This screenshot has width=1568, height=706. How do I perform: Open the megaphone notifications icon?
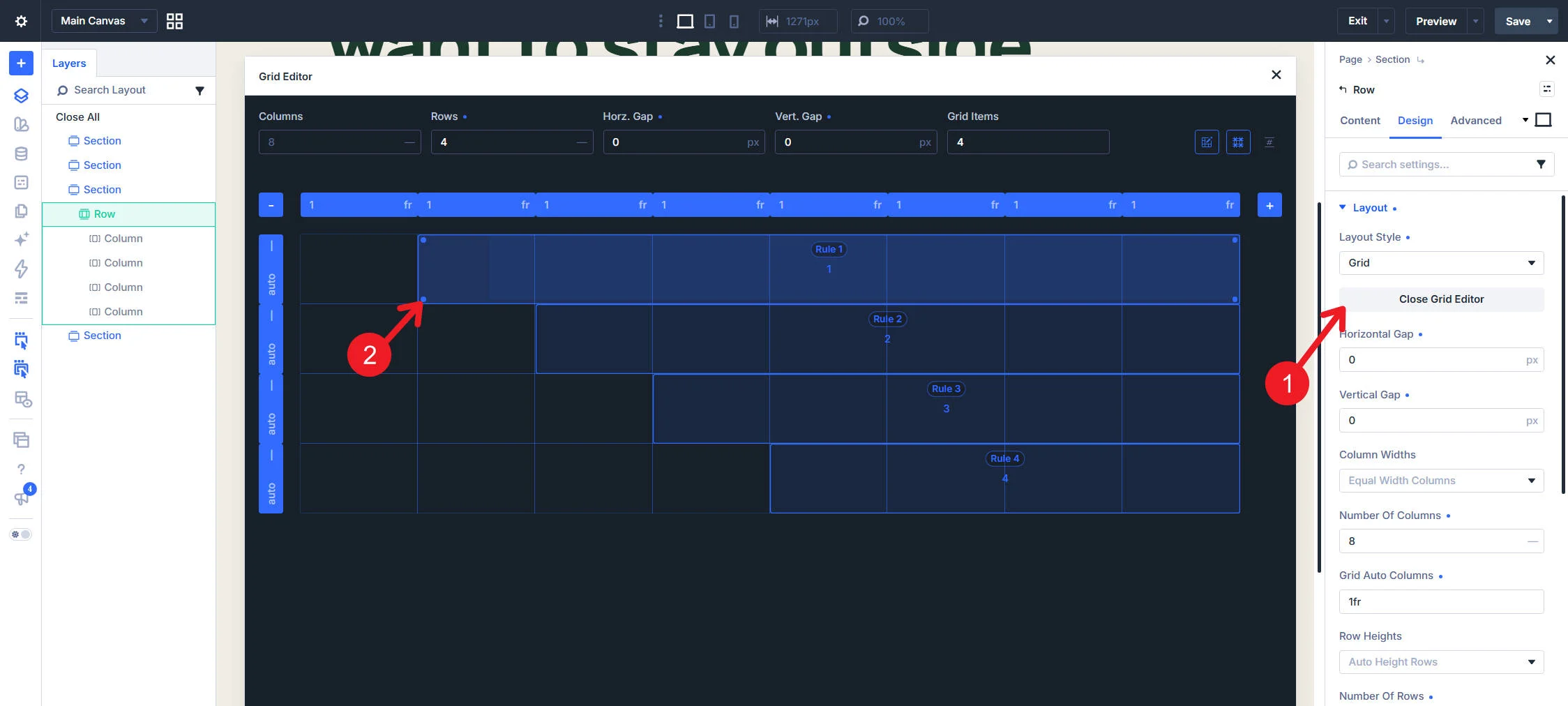coord(21,497)
